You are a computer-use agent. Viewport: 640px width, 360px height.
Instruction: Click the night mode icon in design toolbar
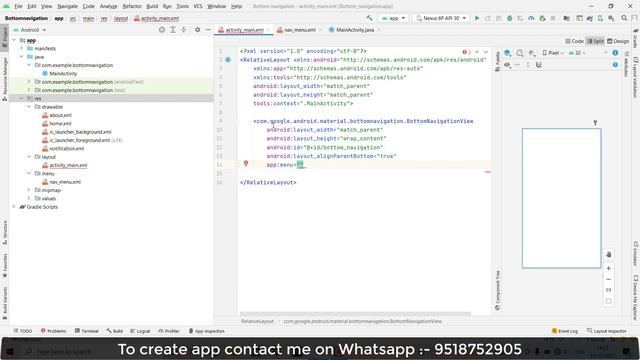click(531, 53)
